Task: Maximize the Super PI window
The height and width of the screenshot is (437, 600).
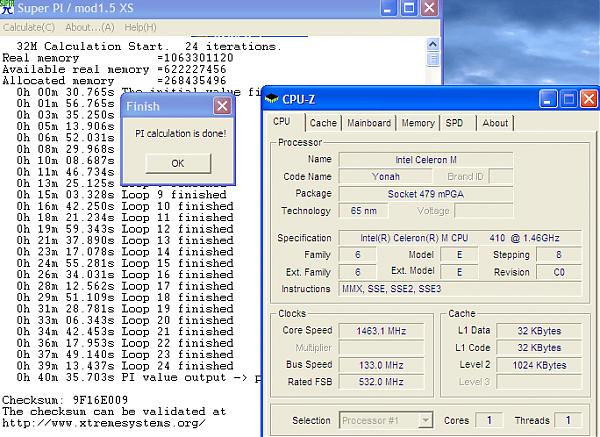Action: pyautogui.click(x=408, y=8)
